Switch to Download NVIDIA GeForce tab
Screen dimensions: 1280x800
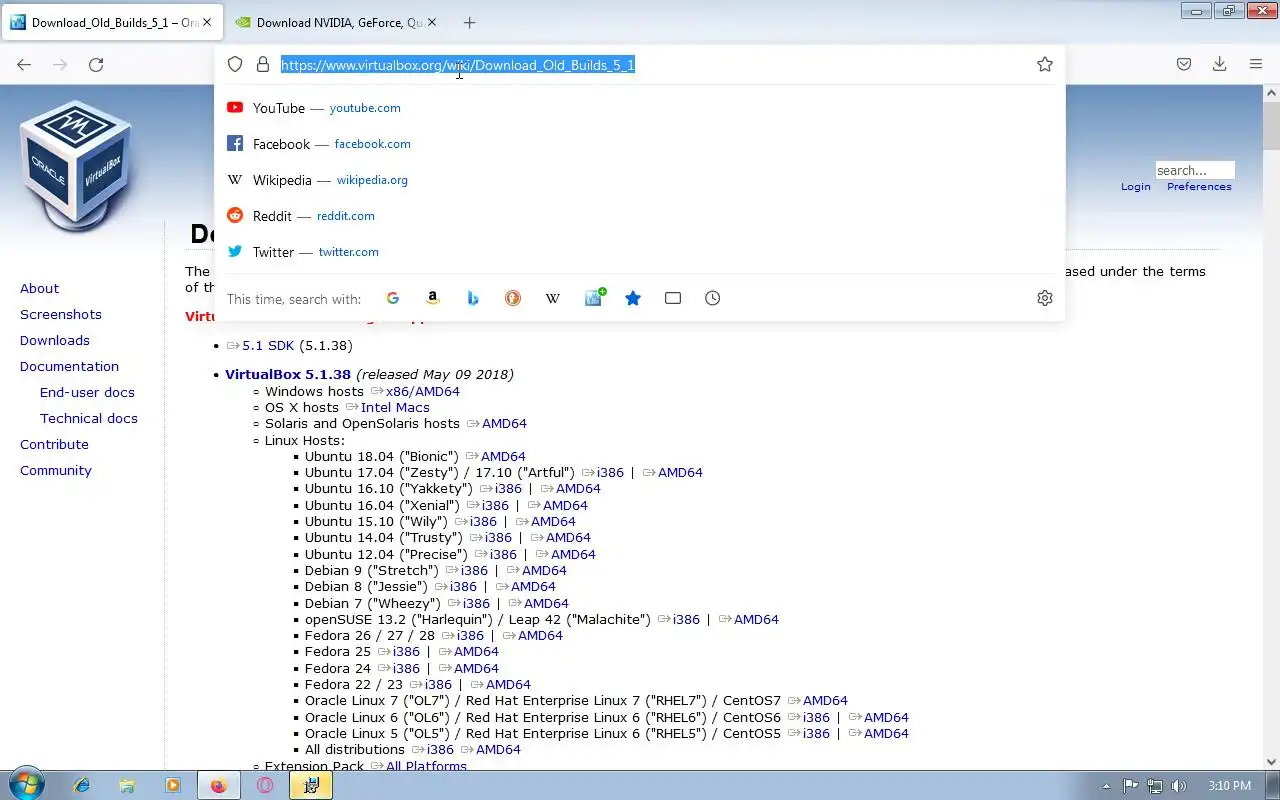click(x=338, y=22)
